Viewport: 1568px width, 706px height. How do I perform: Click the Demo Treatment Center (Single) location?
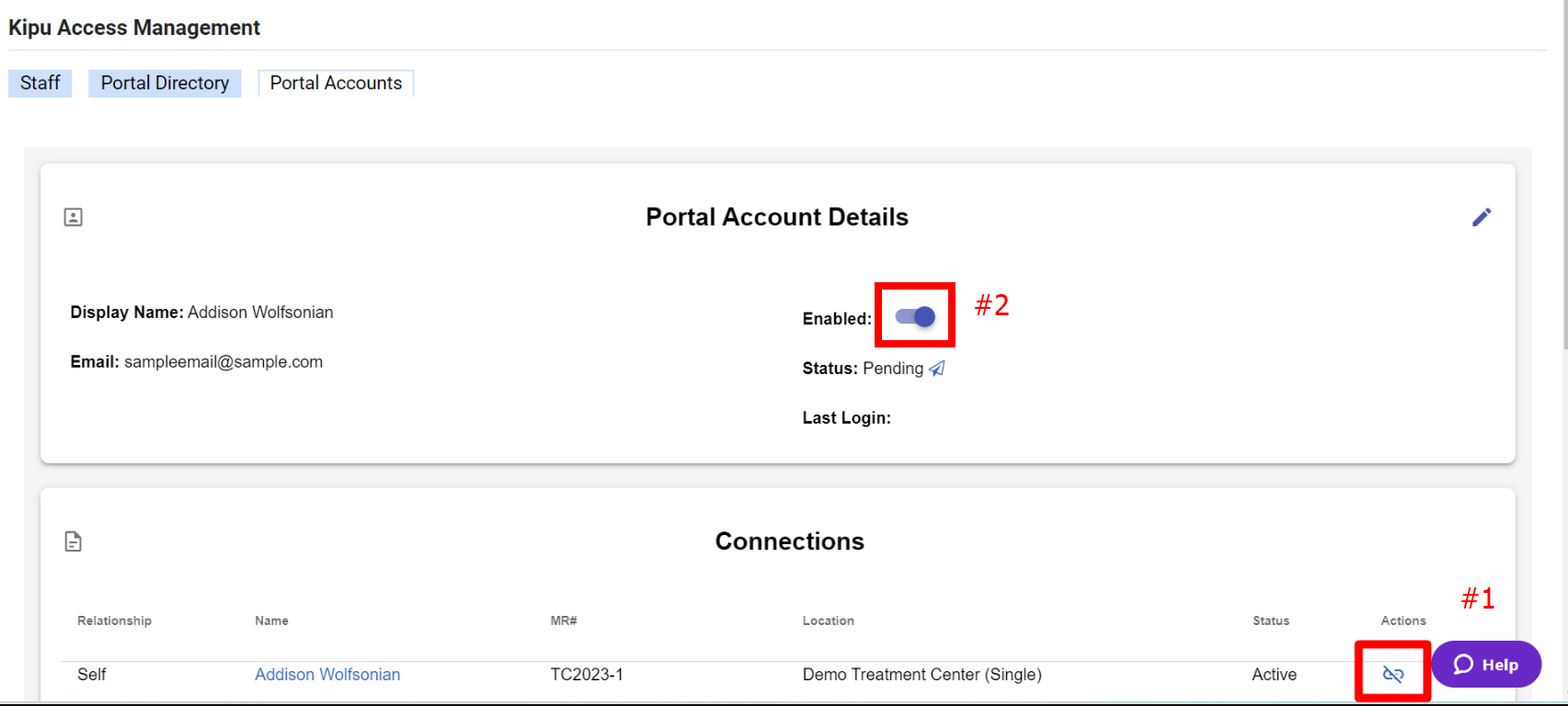coord(921,675)
